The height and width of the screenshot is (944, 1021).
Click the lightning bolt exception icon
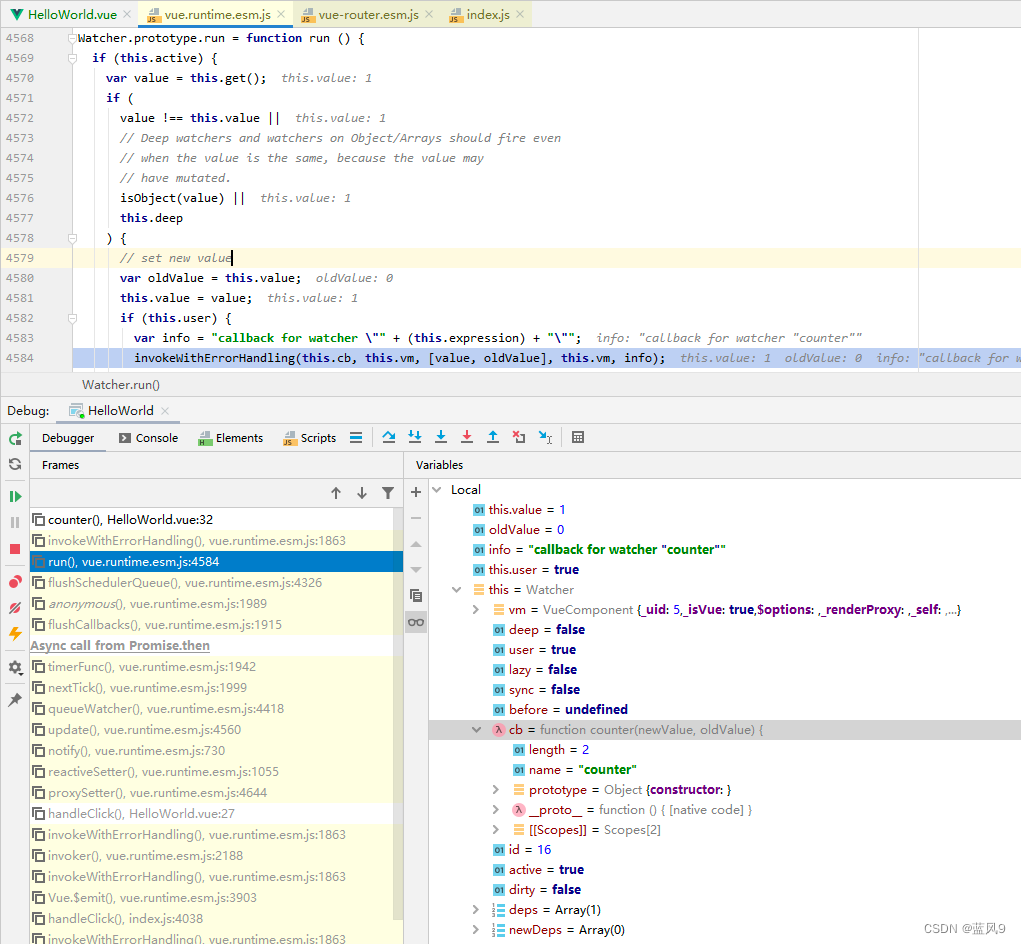coord(15,633)
